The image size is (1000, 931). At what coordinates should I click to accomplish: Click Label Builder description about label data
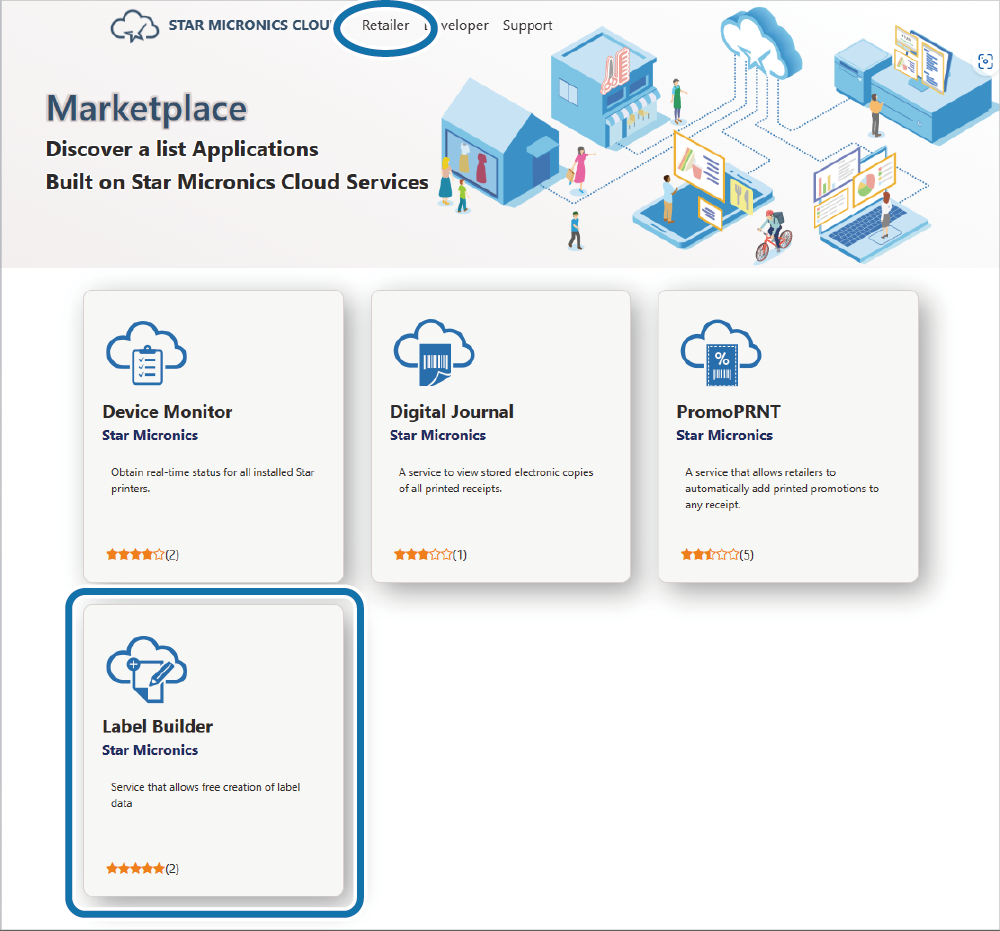[x=205, y=795]
